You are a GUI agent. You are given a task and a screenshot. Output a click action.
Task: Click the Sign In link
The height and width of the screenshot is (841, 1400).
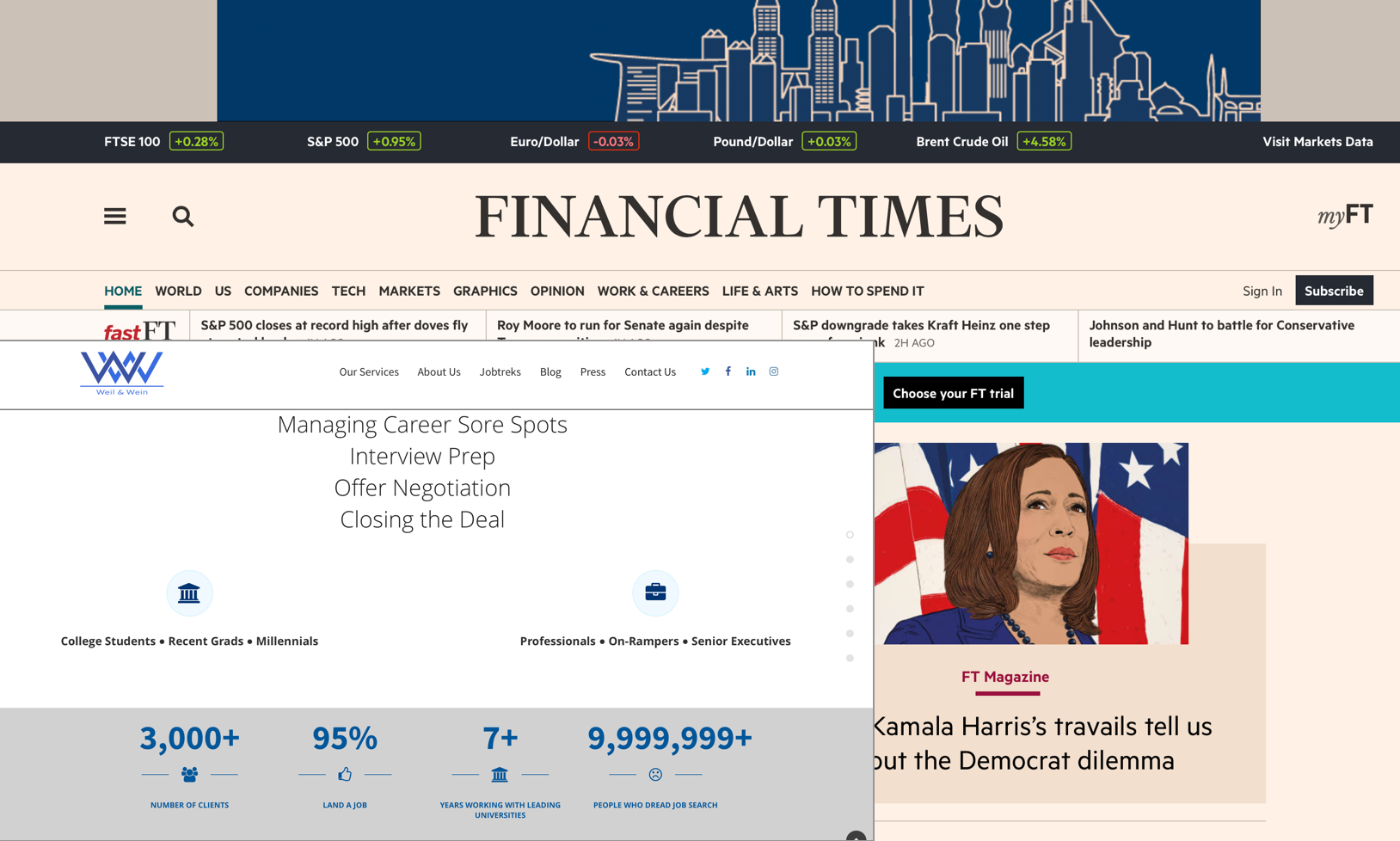click(1262, 291)
